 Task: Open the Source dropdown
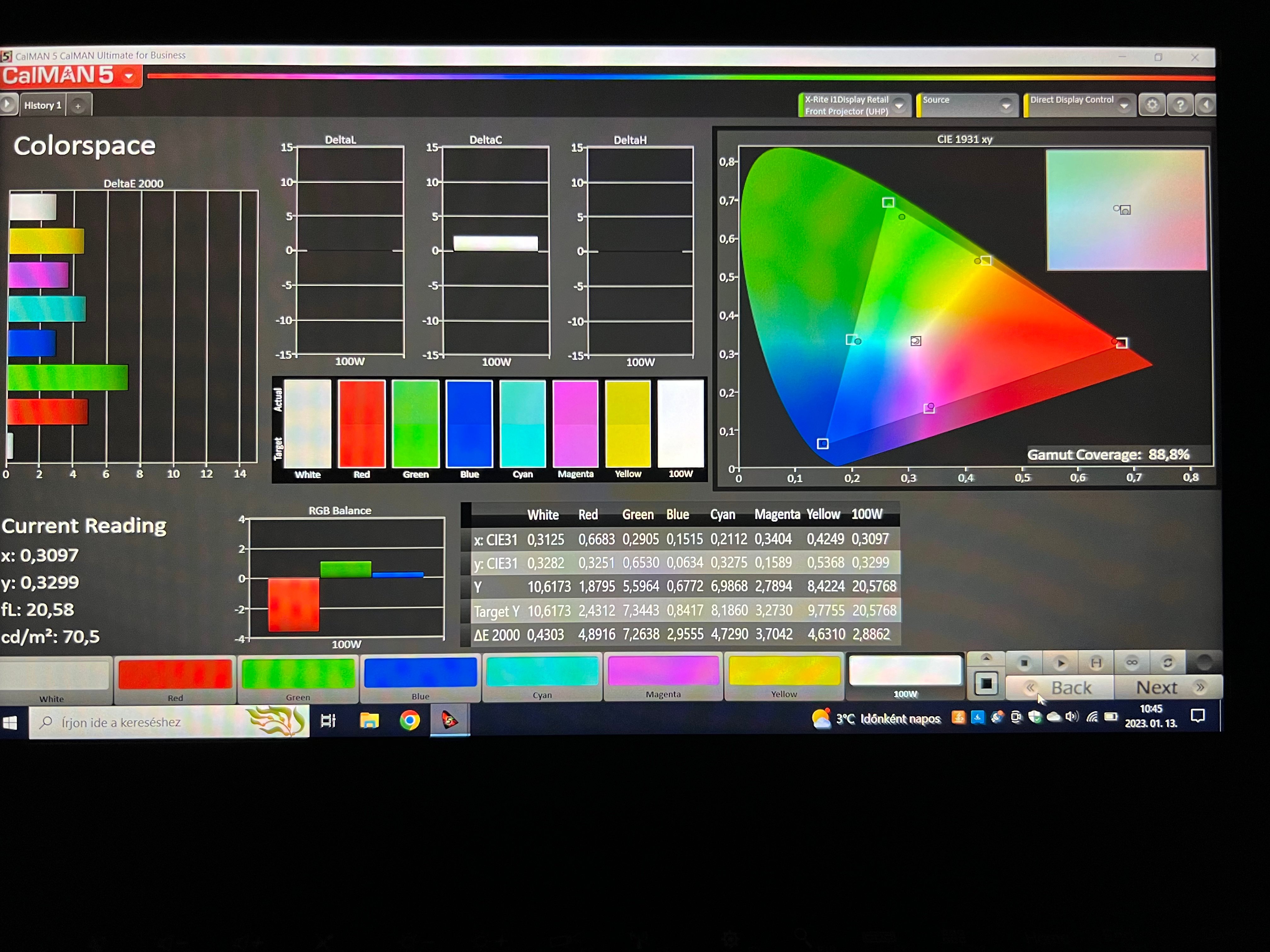click(x=1006, y=105)
